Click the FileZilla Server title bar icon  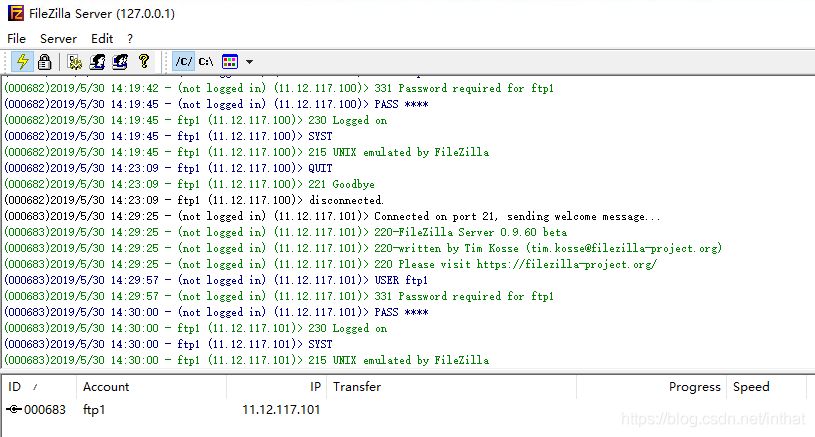click(x=16, y=13)
